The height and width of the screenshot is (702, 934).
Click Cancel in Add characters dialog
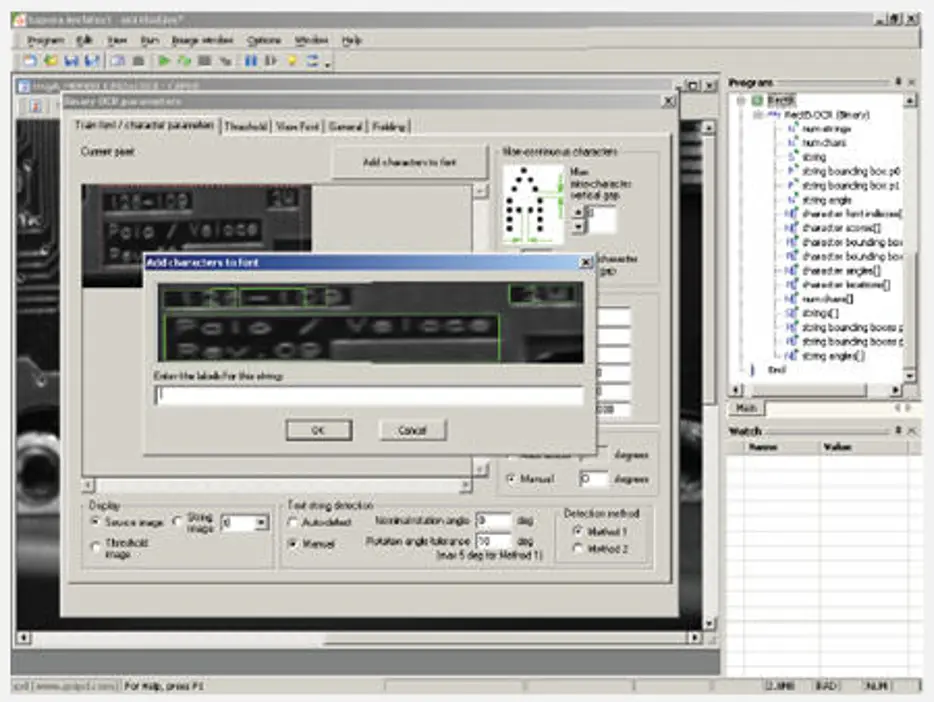click(x=412, y=430)
